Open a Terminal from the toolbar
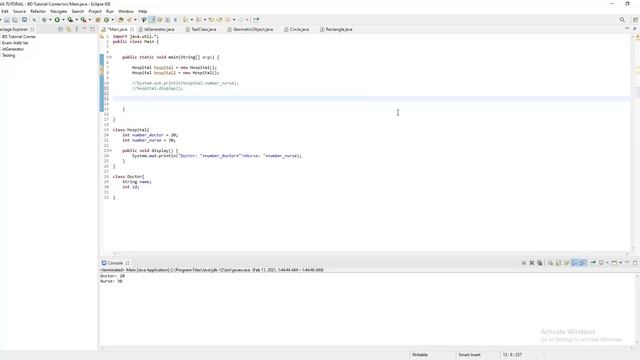The height and width of the screenshot is (360, 640). (24, 20)
